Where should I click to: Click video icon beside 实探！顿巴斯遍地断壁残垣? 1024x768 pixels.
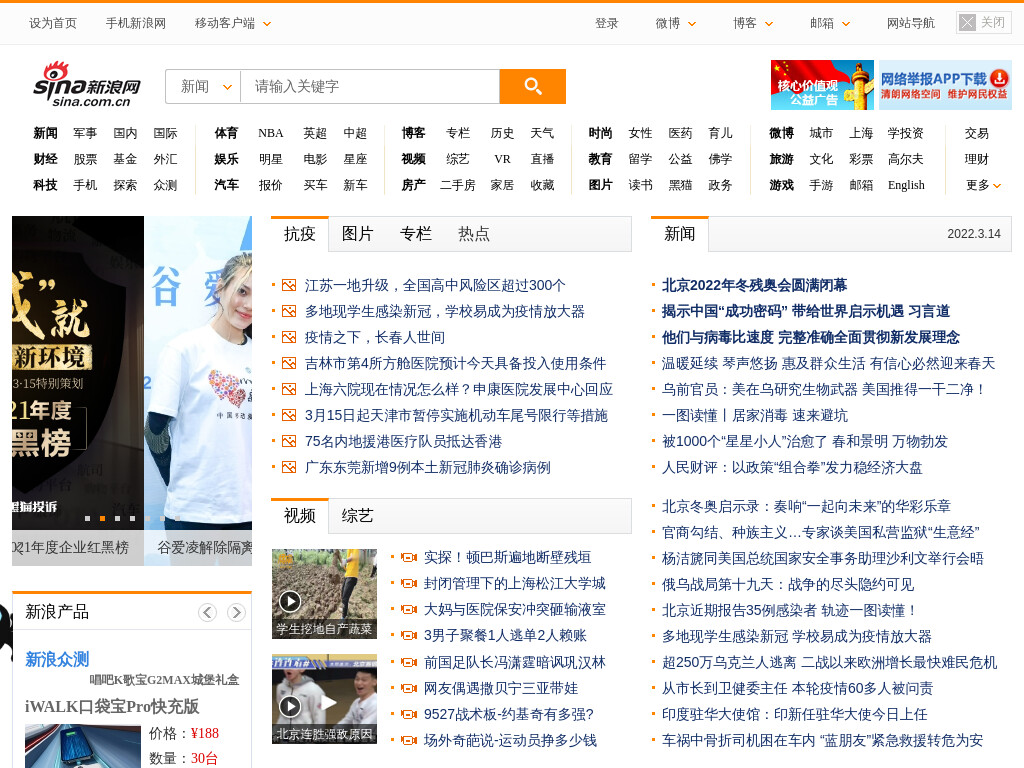point(409,558)
